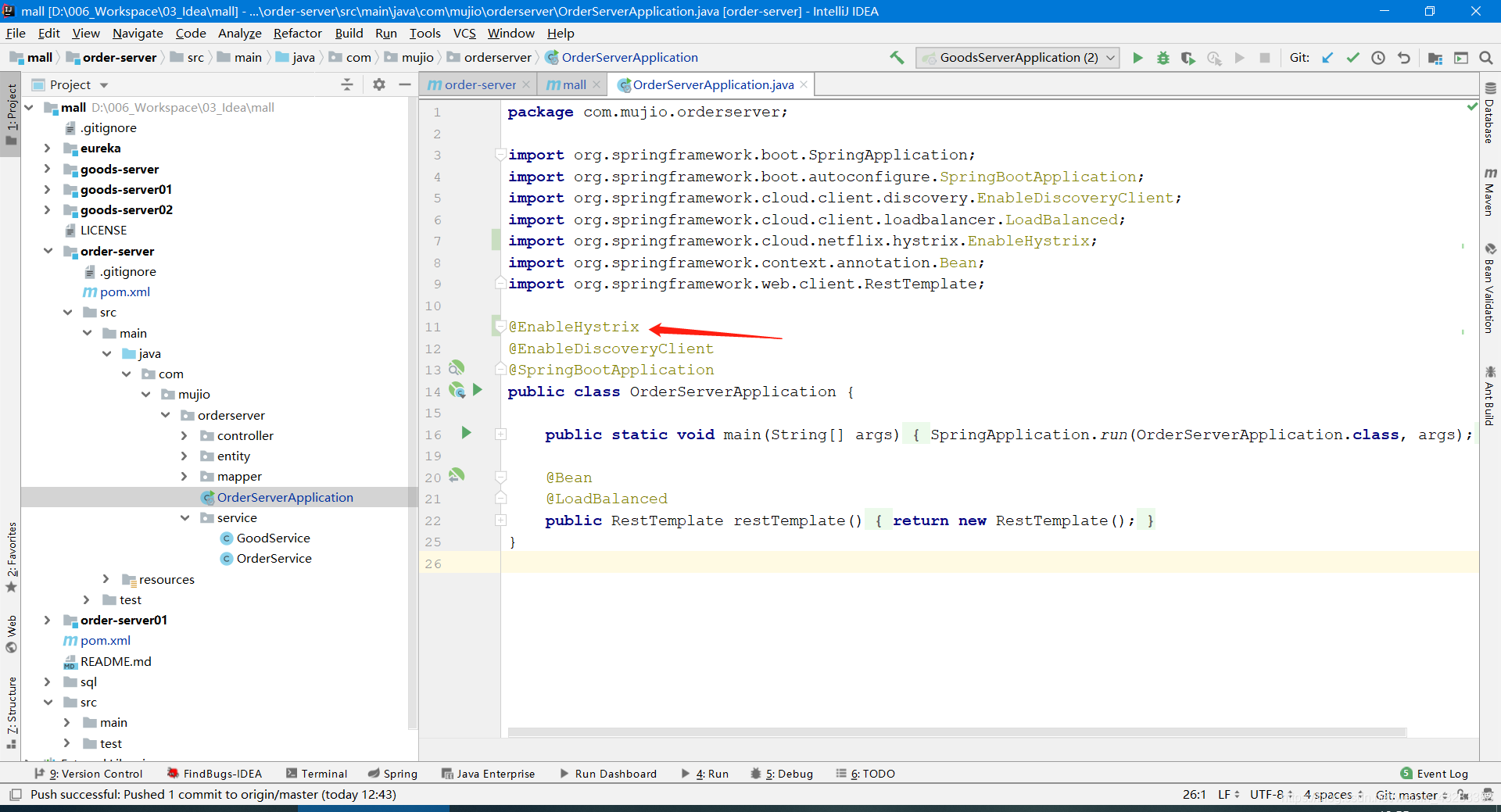Open the Refactor menu

297,33
